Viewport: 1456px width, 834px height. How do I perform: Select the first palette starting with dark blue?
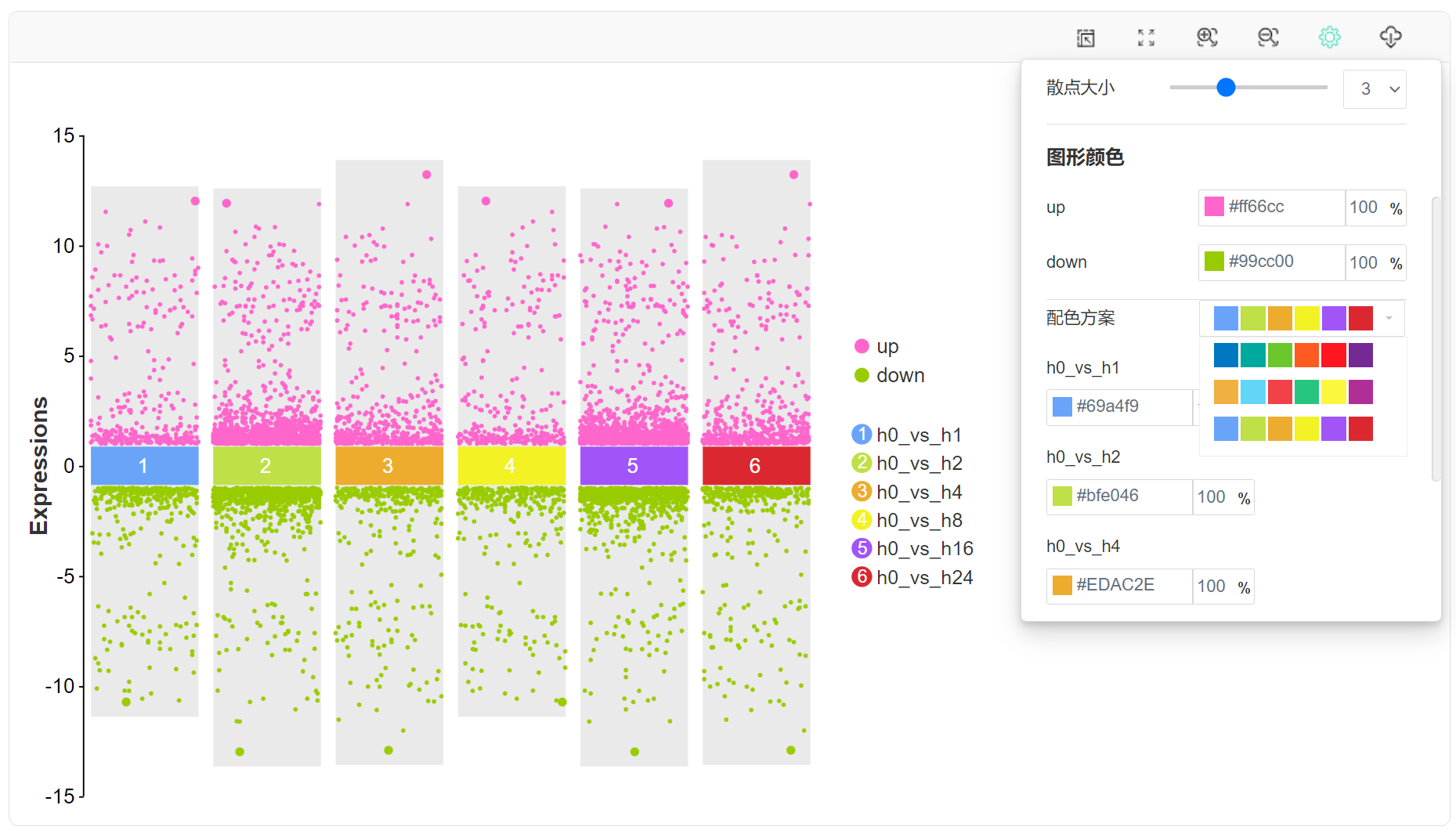[x=1293, y=355]
